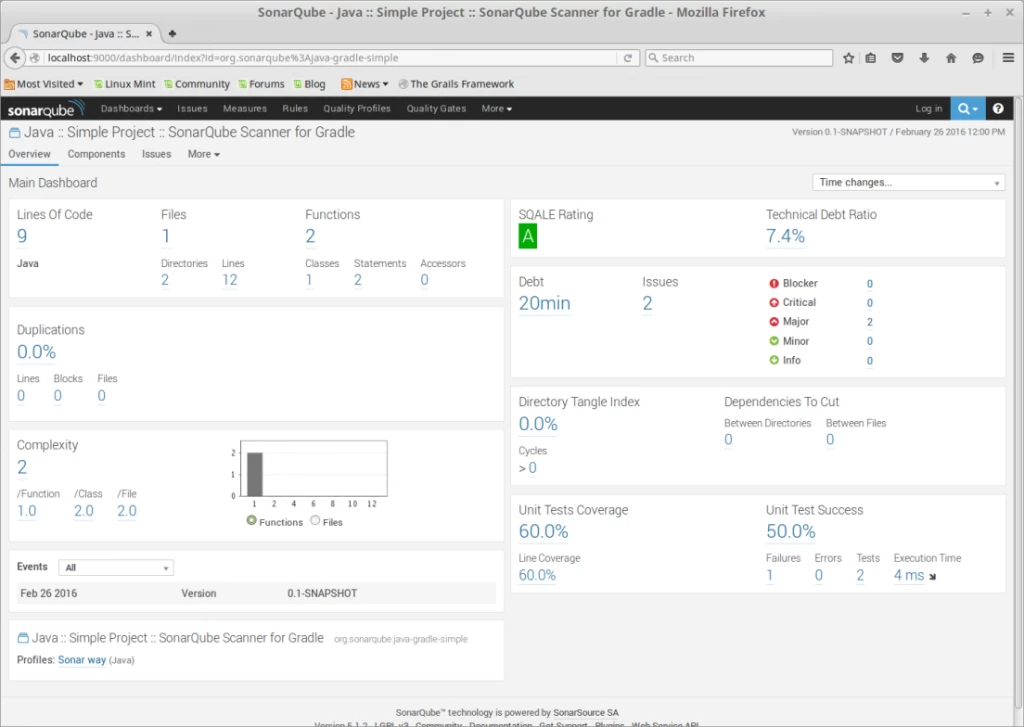Viewport: 1024px width, 727px height.
Task: Open Rules in the top navigation
Action: click(295, 108)
